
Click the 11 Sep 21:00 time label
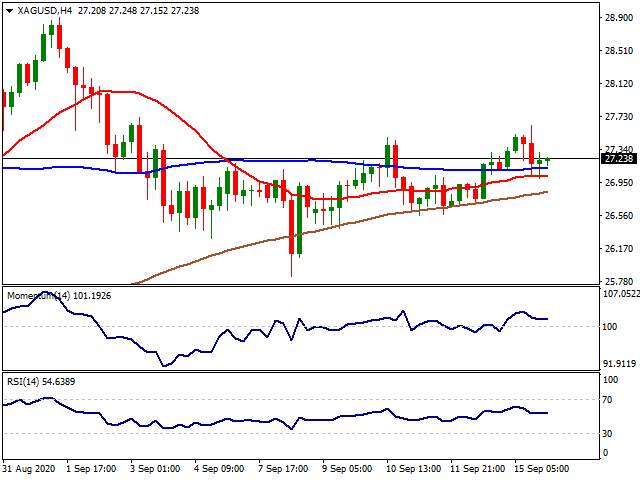[x=477, y=469]
